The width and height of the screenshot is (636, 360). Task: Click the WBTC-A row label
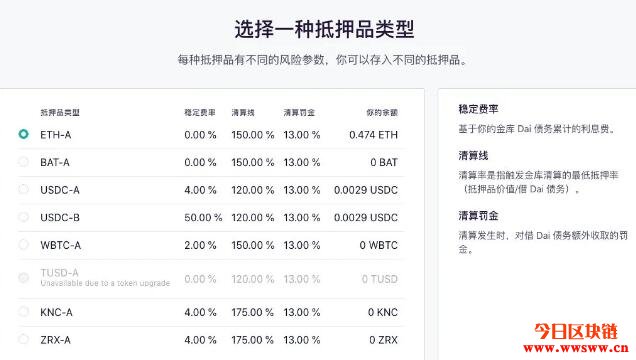click(x=60, y=245)
